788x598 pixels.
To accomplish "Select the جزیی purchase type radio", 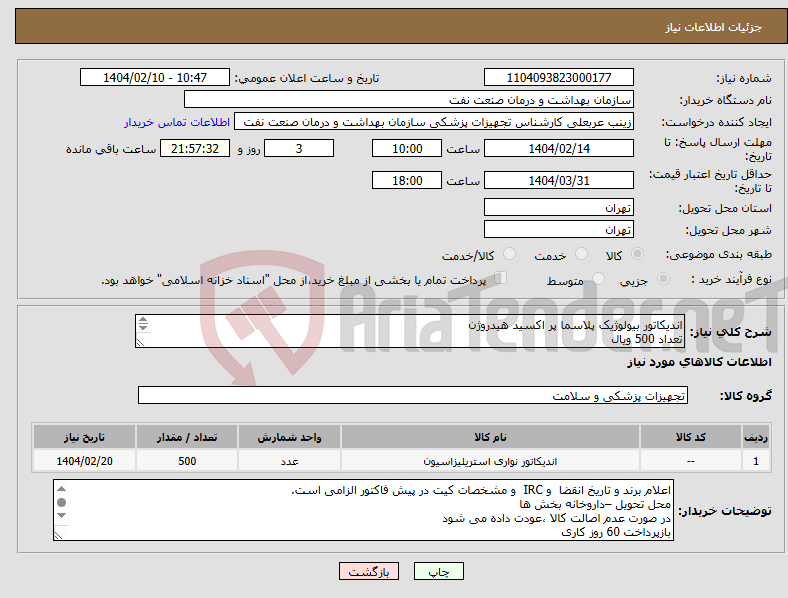I will click(663, 279).
